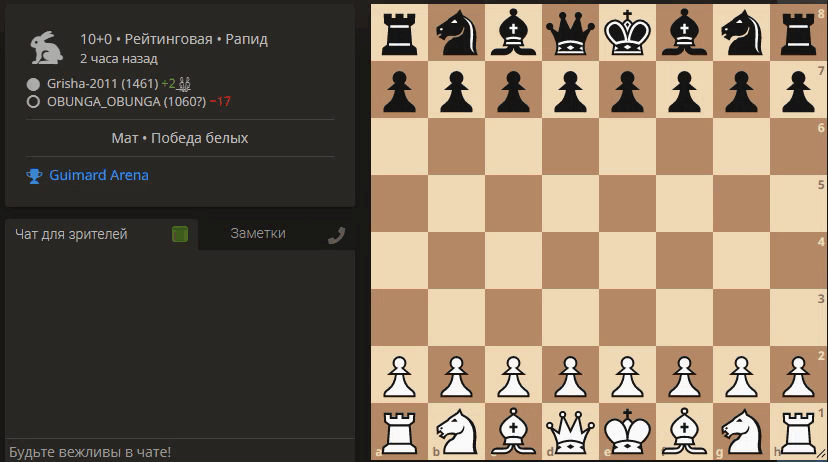
Task: Select the black king on e8
Action: tap(627, 32)
